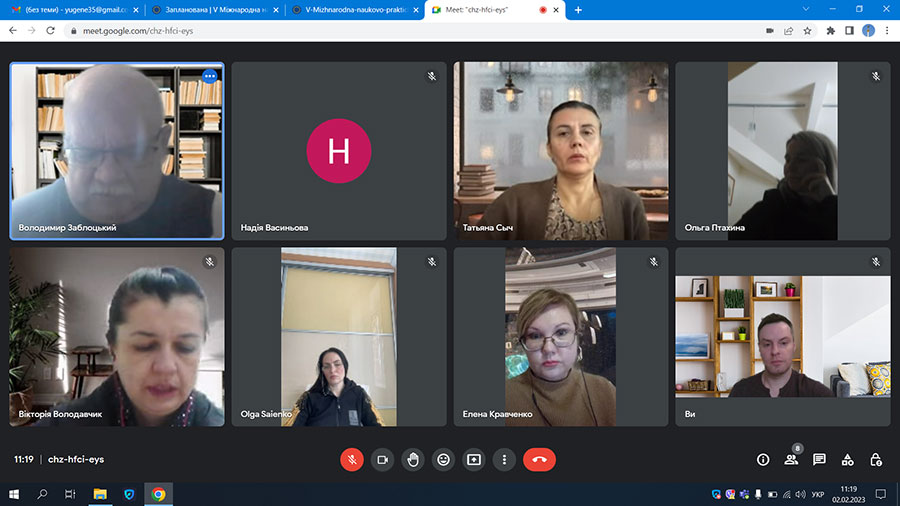Open the Chrome profile avatar
Screen dimensions: 900x506
(868, 30)
